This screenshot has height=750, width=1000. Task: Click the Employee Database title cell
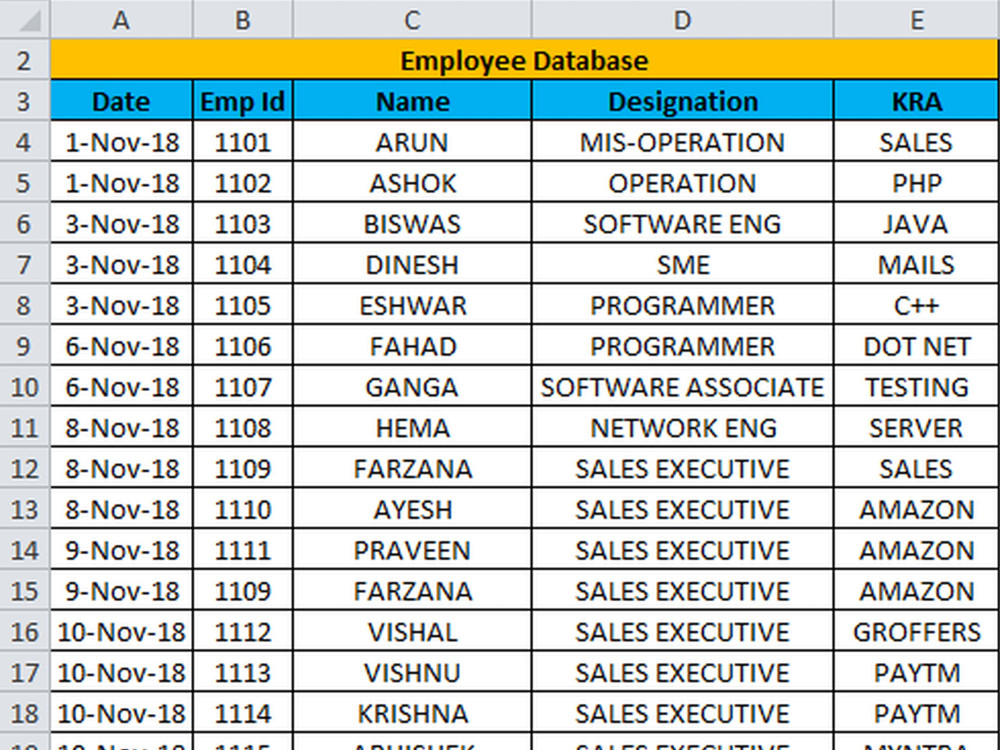tap(525, 61)
